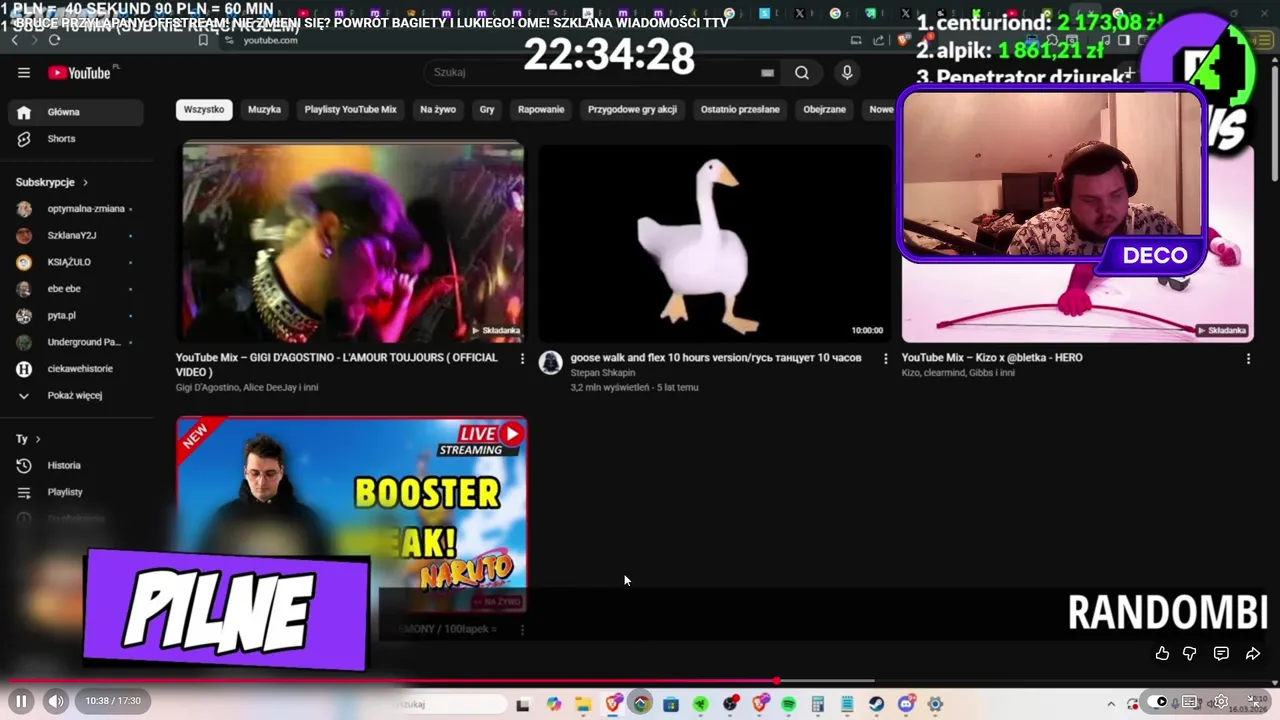
Task: Open Steam from the taskbar
Action: (x=876, y=704)
